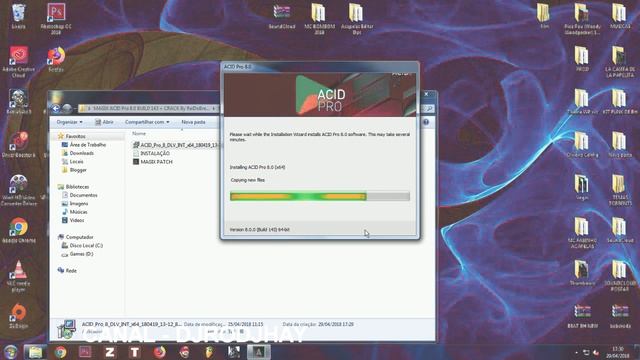The height and width of the screenshot is (360, 640).
Task: Click the ACID Pro installer progress bar
Action: (320, 196)
